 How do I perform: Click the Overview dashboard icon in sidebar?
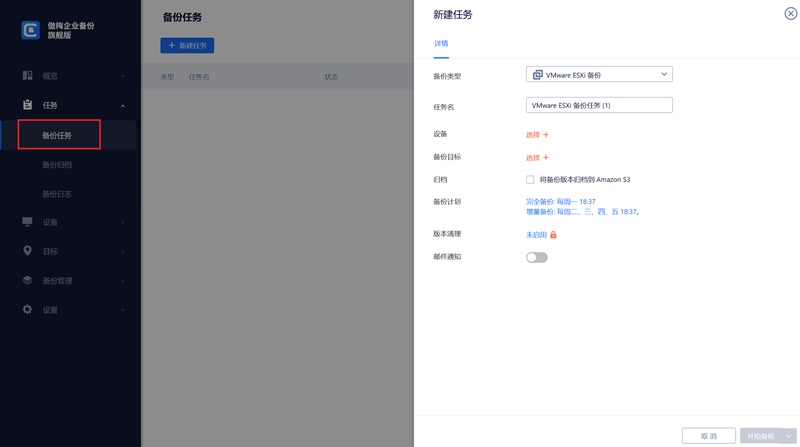tap(28, 76)
